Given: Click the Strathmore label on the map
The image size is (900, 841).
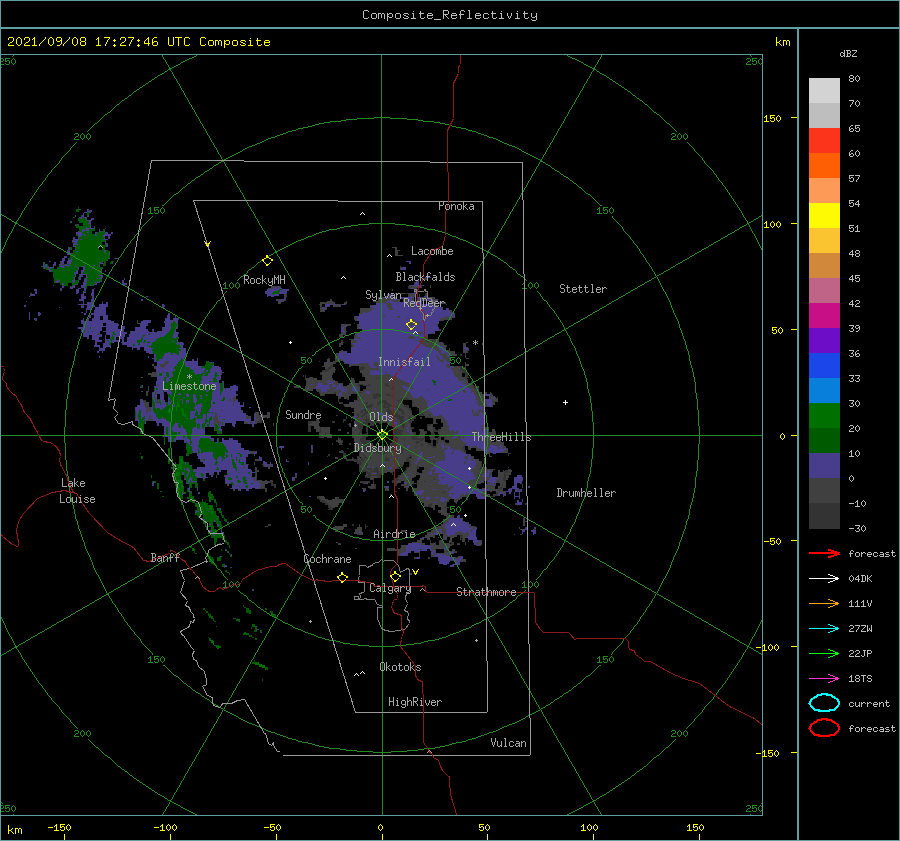Looking at the screenshot, I should (x=486, y=592).
